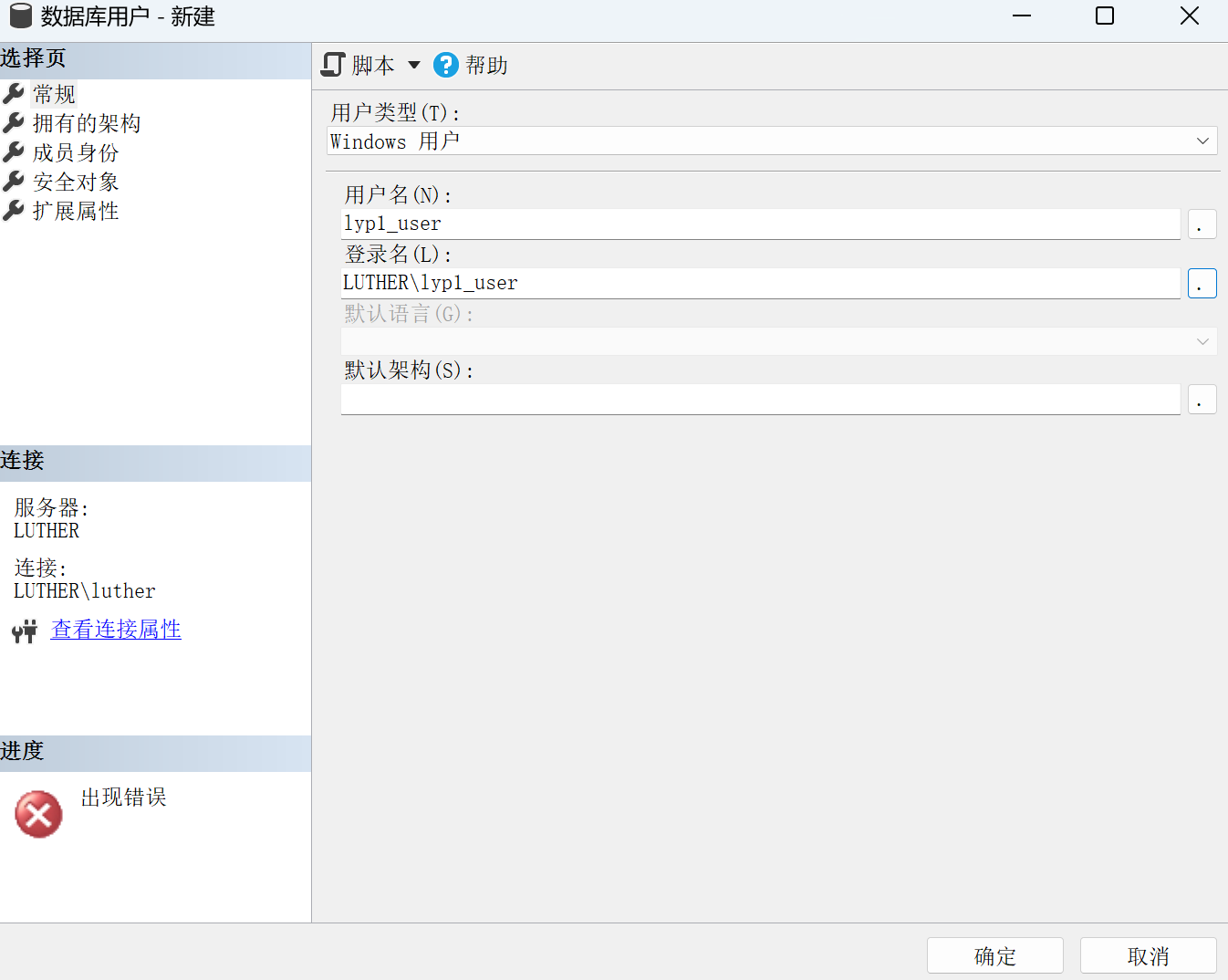Image resolution: width=1228 pixels, height=980 pixels.
Task: Click the browse button beside 默认架构
Action: click(x=1202, y=399)
